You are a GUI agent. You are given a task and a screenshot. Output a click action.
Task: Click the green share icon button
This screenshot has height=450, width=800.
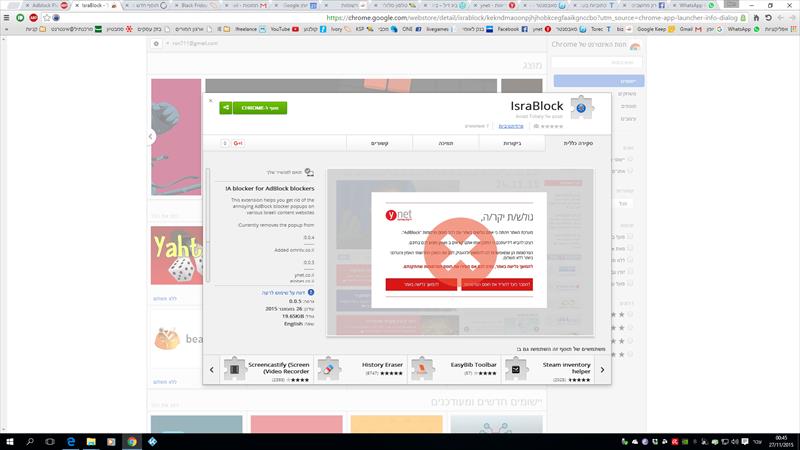(226, 108)
